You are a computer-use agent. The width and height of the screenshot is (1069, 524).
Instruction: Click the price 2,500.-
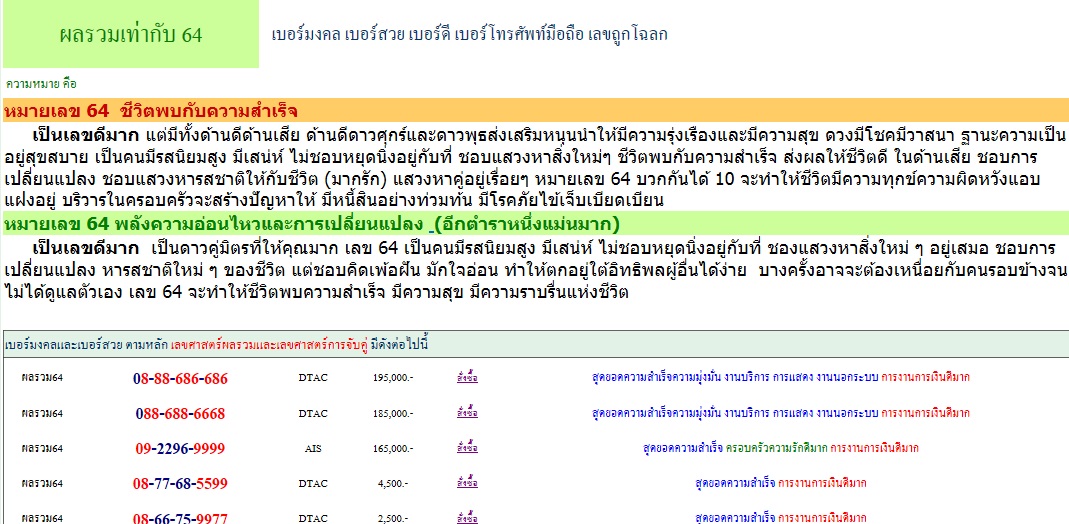tap(393, 519)
